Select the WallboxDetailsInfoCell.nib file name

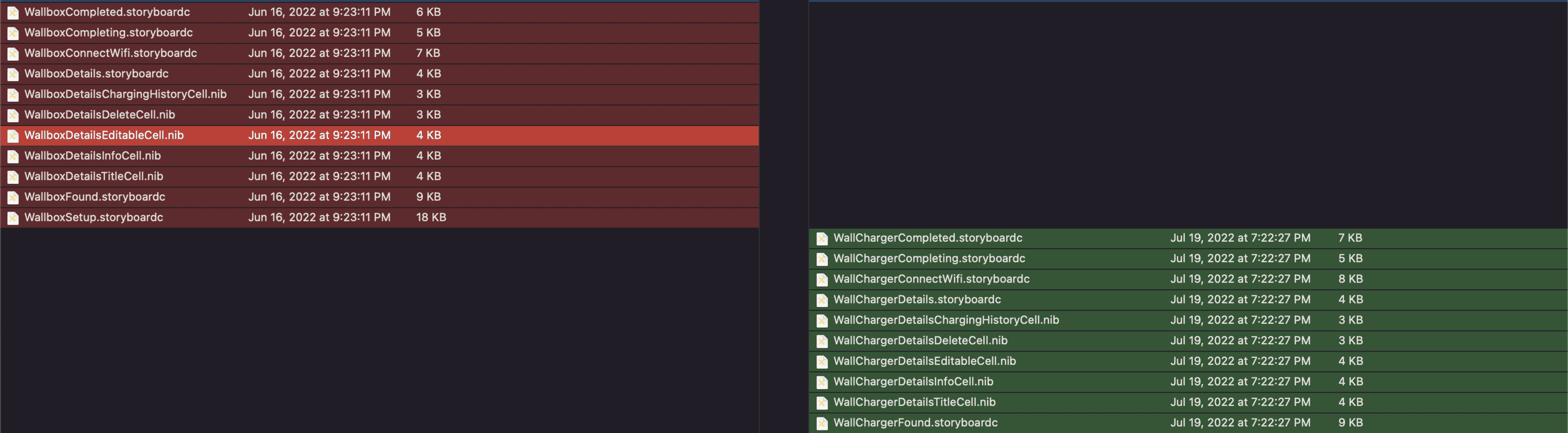click(93, 156)
